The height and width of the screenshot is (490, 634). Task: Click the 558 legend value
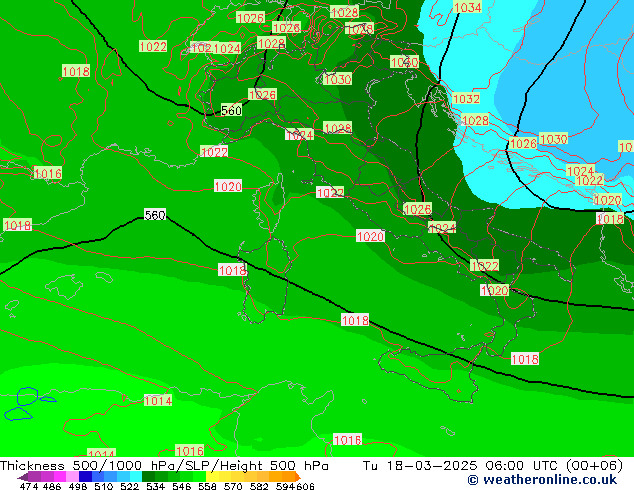[207, 486]
